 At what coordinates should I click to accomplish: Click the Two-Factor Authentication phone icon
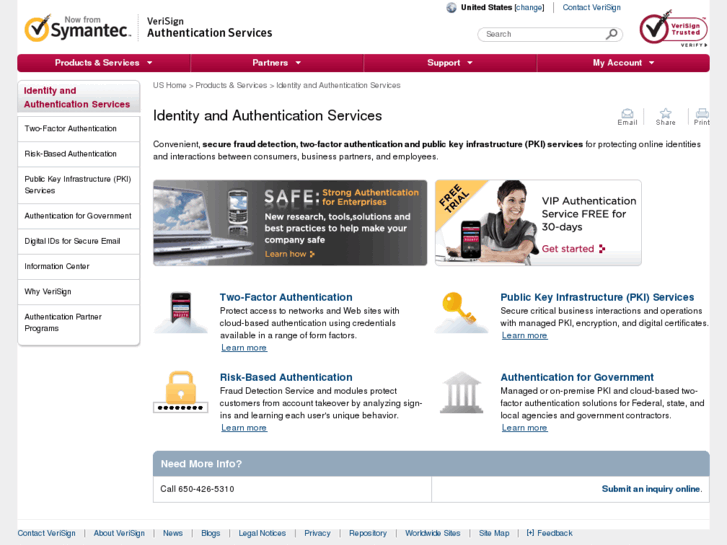[181, 311]
